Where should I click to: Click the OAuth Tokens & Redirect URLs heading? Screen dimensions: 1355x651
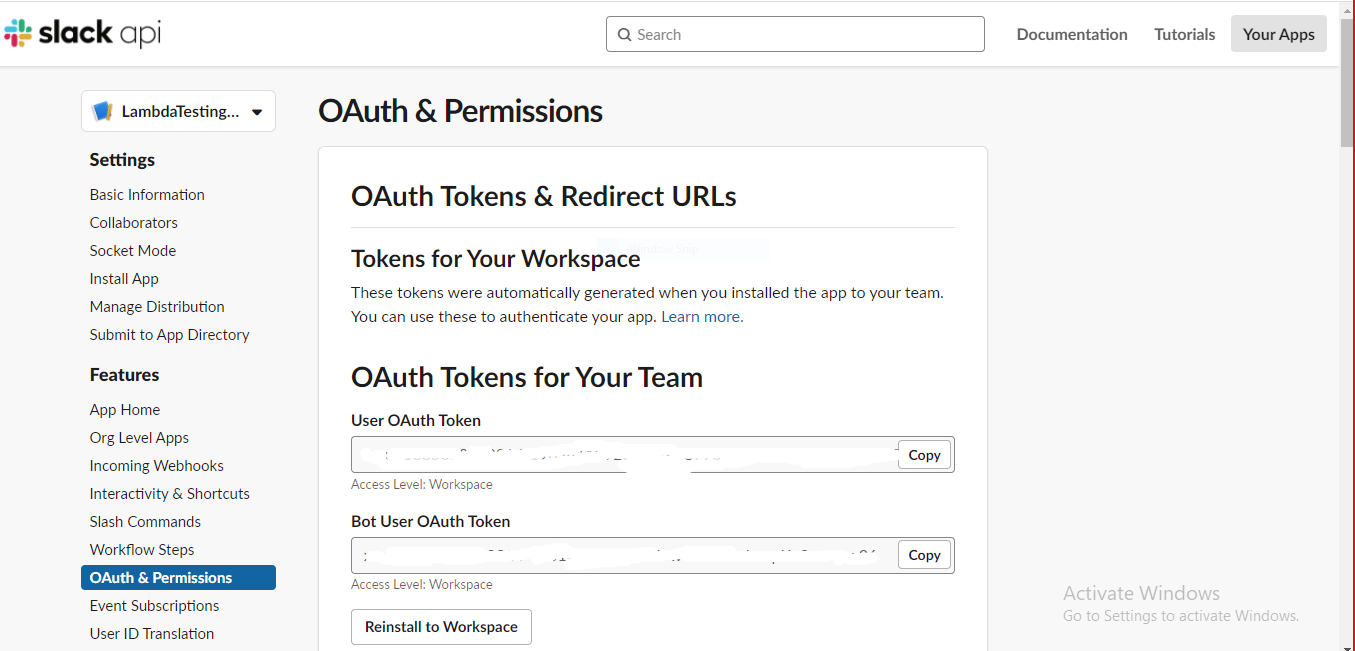(544, 196)
